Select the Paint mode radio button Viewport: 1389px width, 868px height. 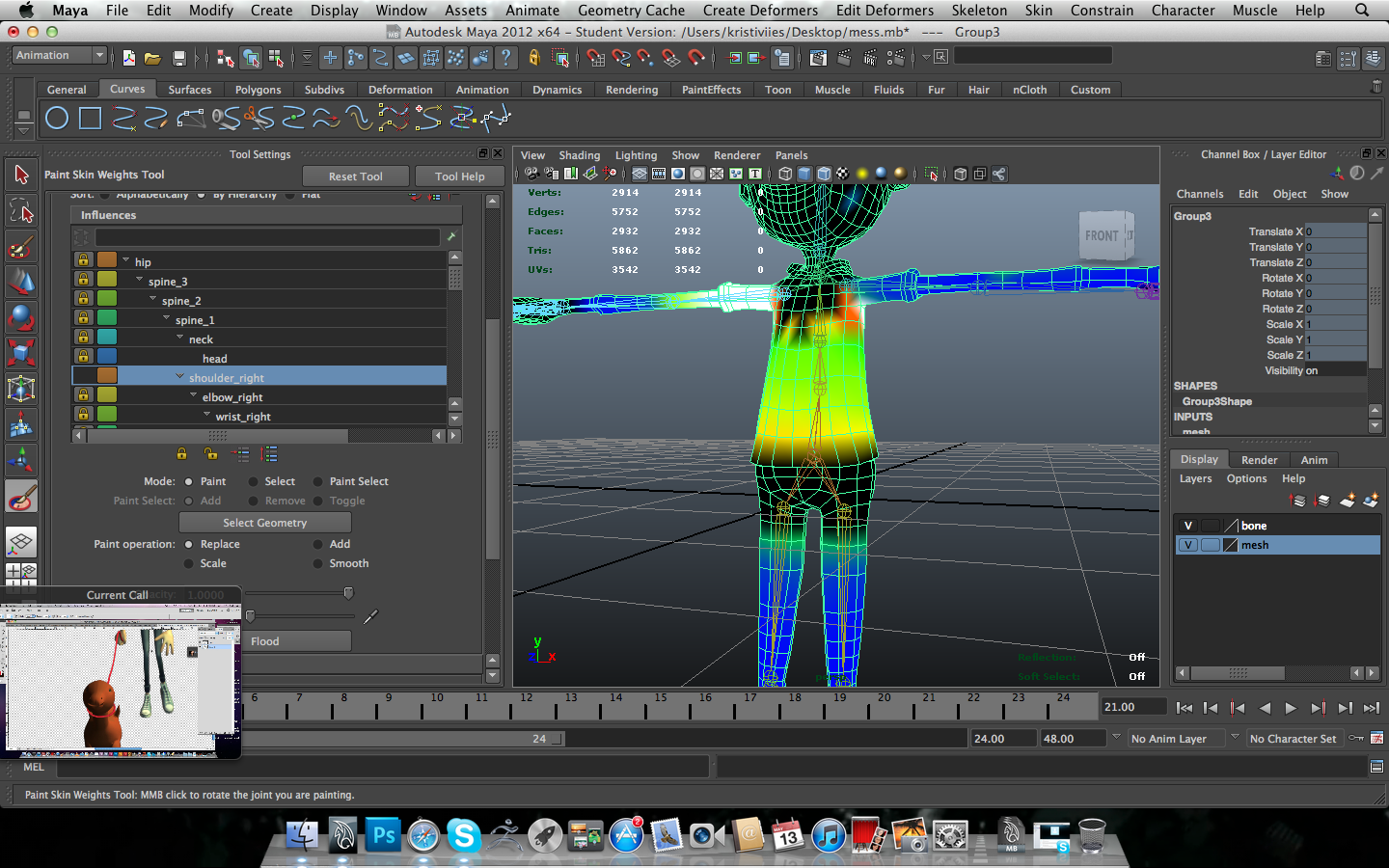pyautogui.click(x=189, y=481)
